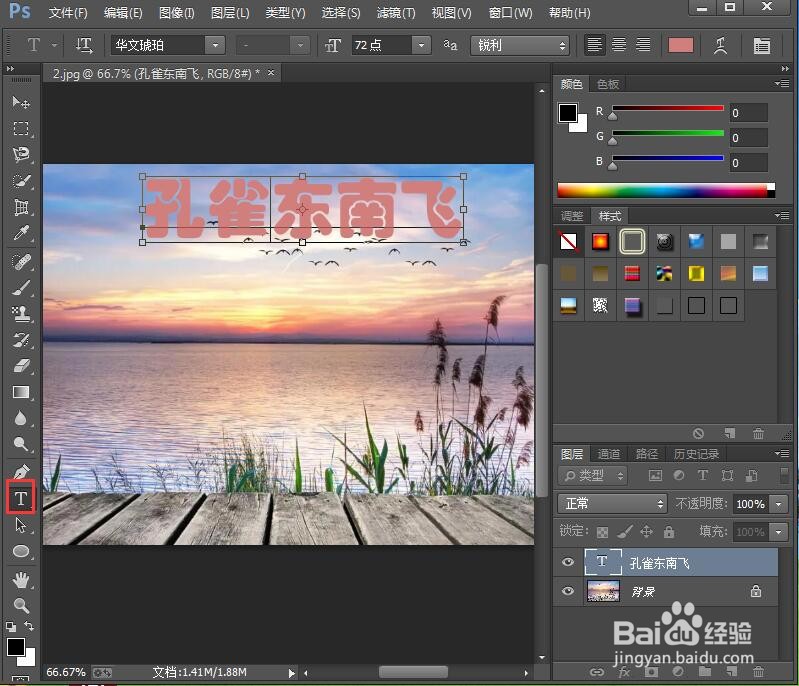Select the Zoom tool
Image resolution: width=799 pixels, height=686 pixels.
tap(20, 605)
